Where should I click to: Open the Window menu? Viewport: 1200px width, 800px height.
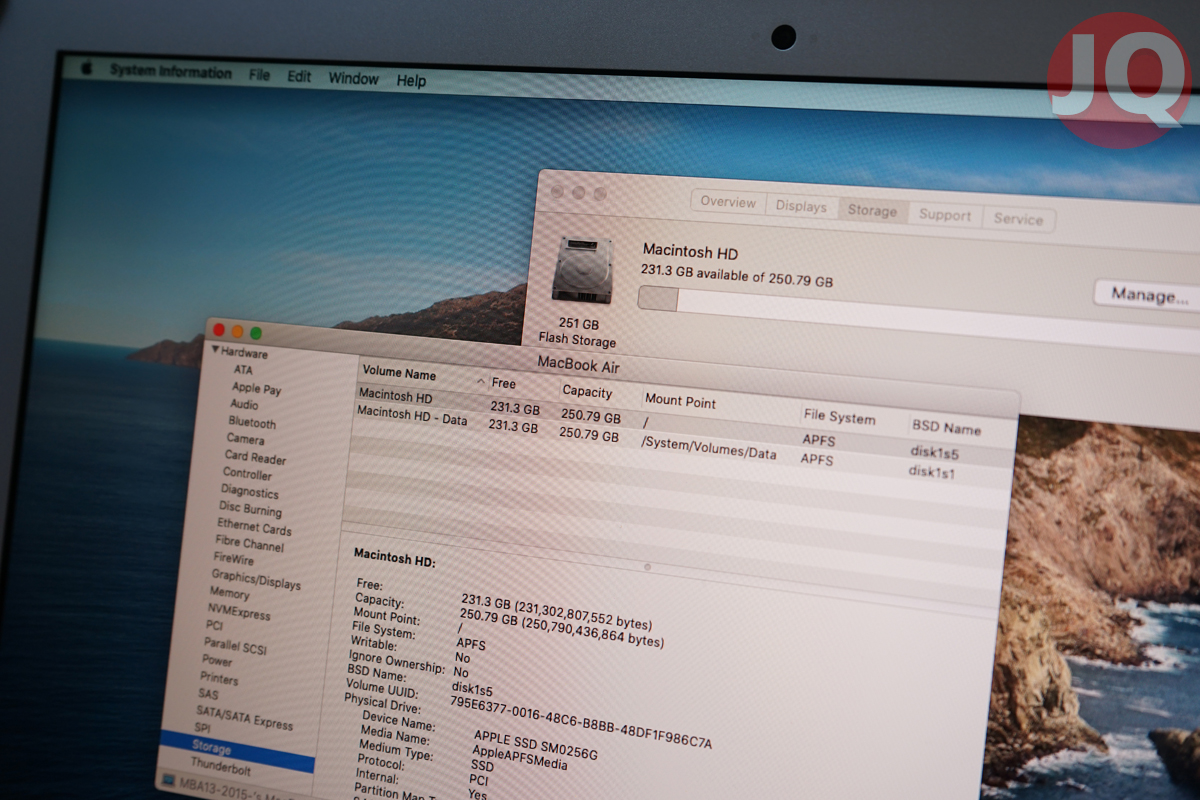(354, 79)
